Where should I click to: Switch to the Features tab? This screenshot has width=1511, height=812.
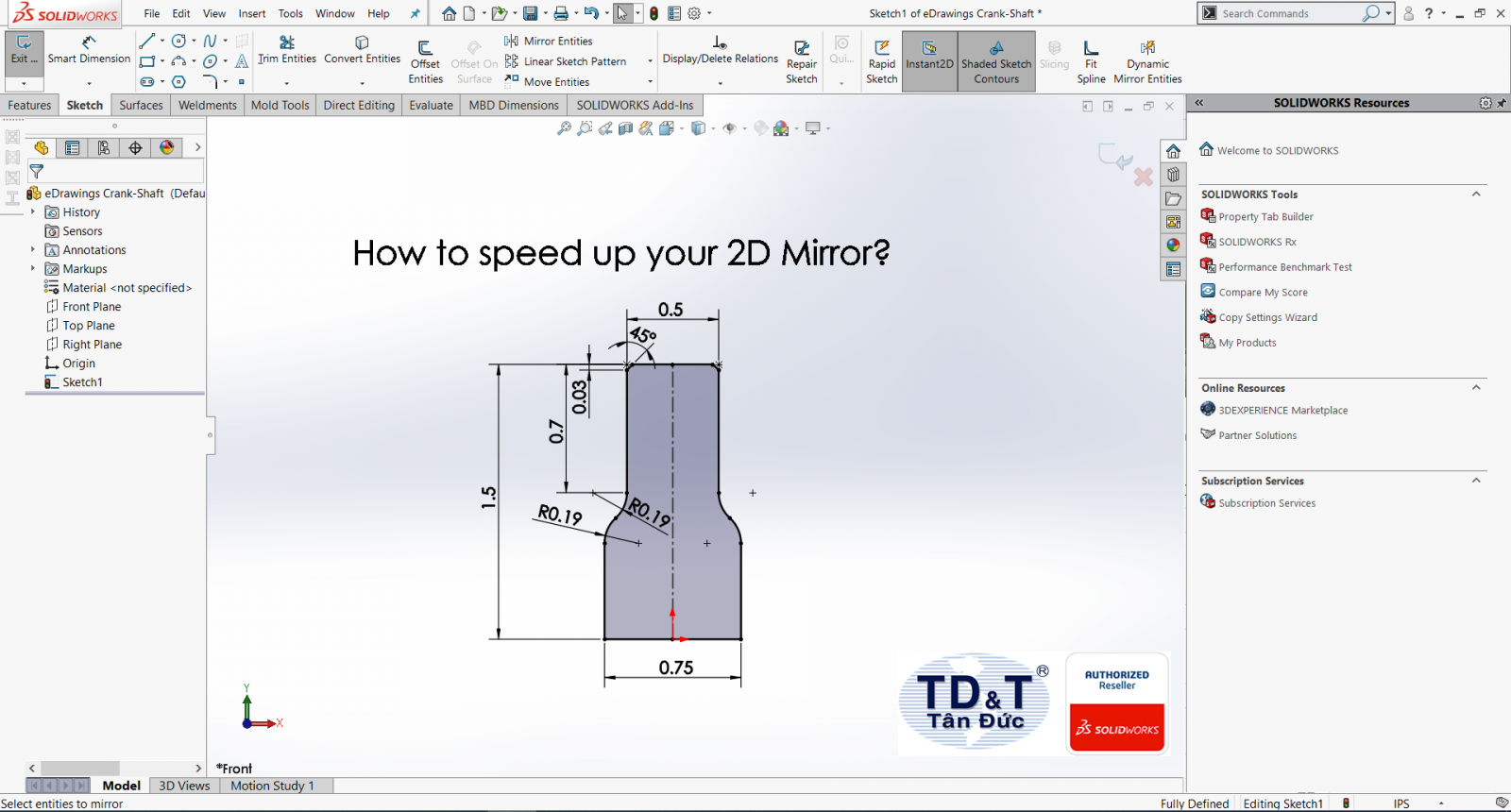(29, 105)
